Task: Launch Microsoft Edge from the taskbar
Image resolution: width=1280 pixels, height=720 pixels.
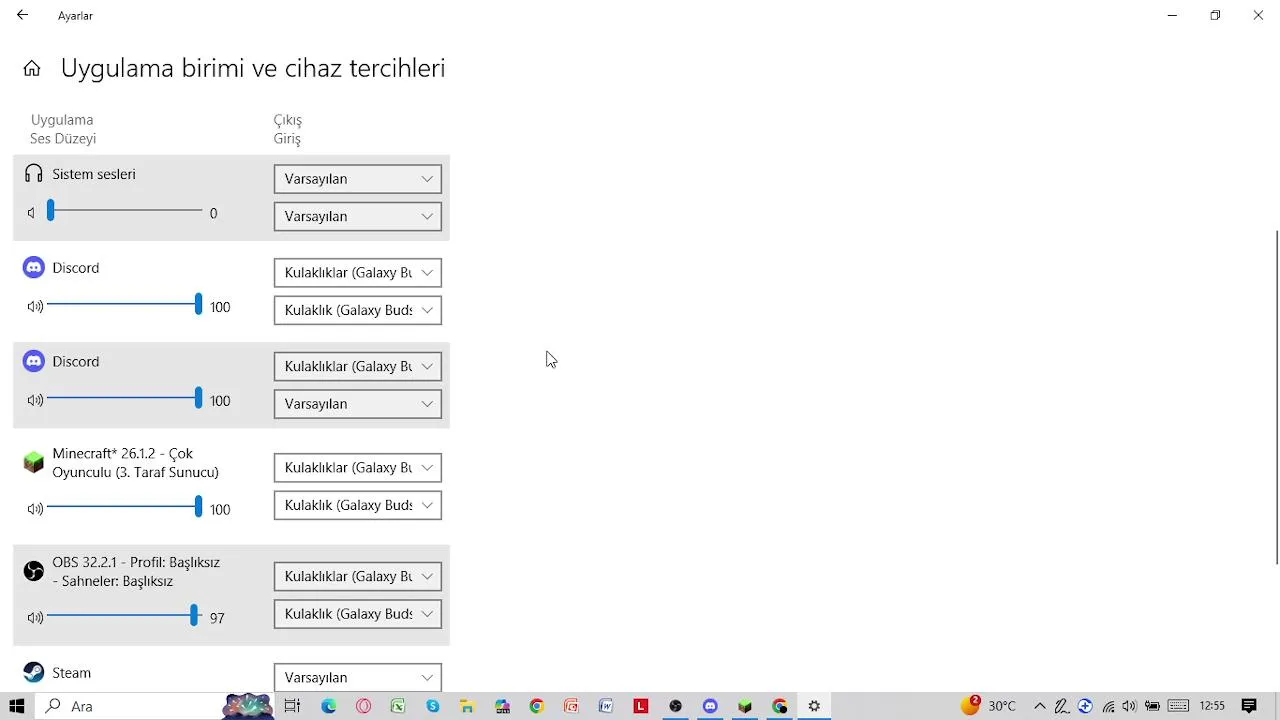Action: click(x=329, y=706)
